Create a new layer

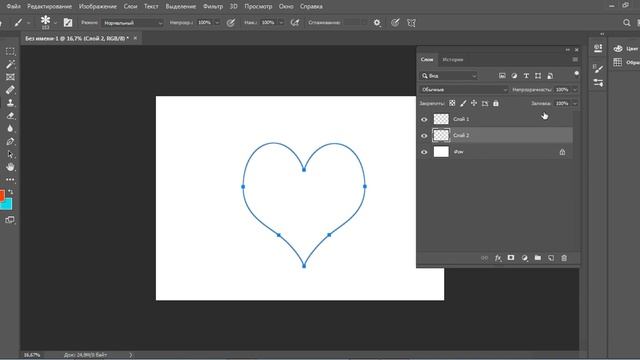tap(551, 258)
